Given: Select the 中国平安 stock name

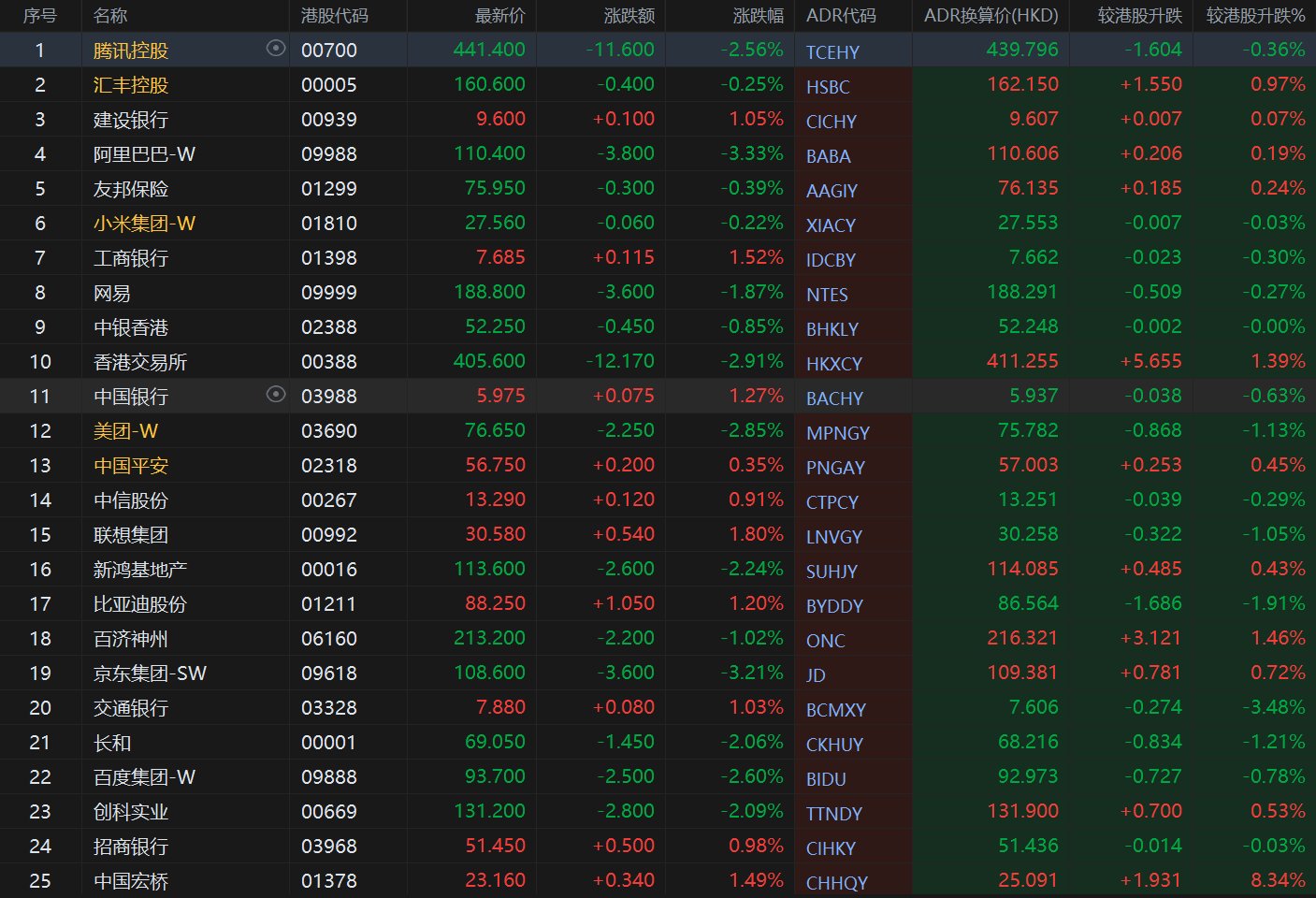Looking at the screenshot, I should point(131,466).
